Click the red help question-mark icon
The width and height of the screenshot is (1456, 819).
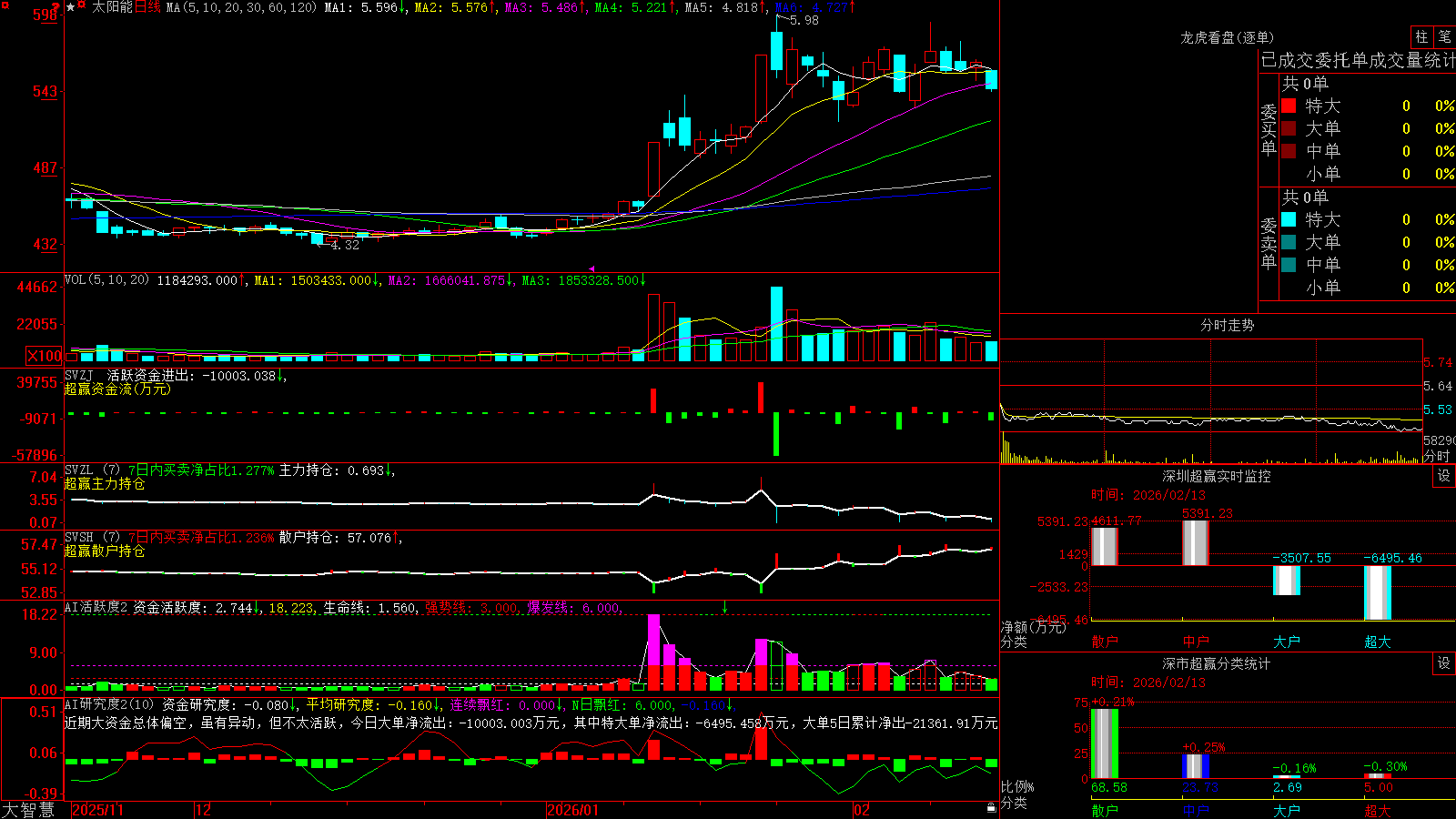click(x=56, y=6)
